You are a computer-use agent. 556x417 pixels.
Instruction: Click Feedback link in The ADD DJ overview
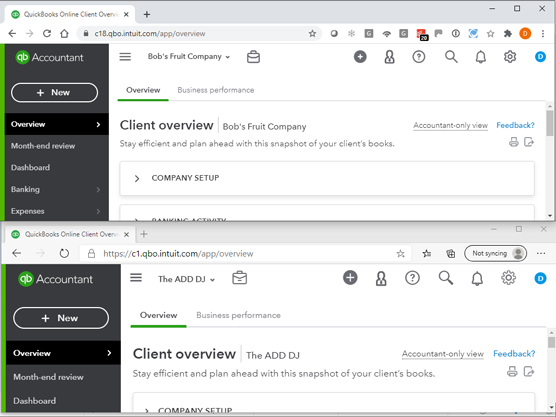tap(514, 354)
